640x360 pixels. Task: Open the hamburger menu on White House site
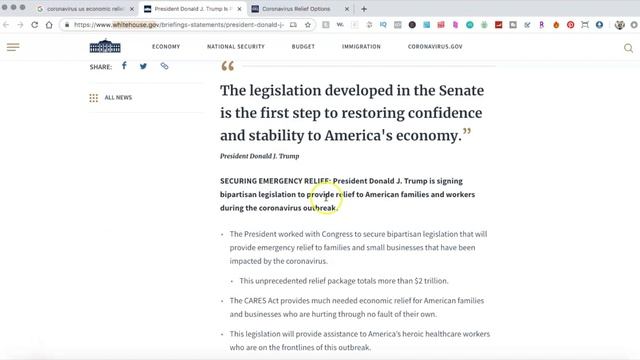click(13, 47)
